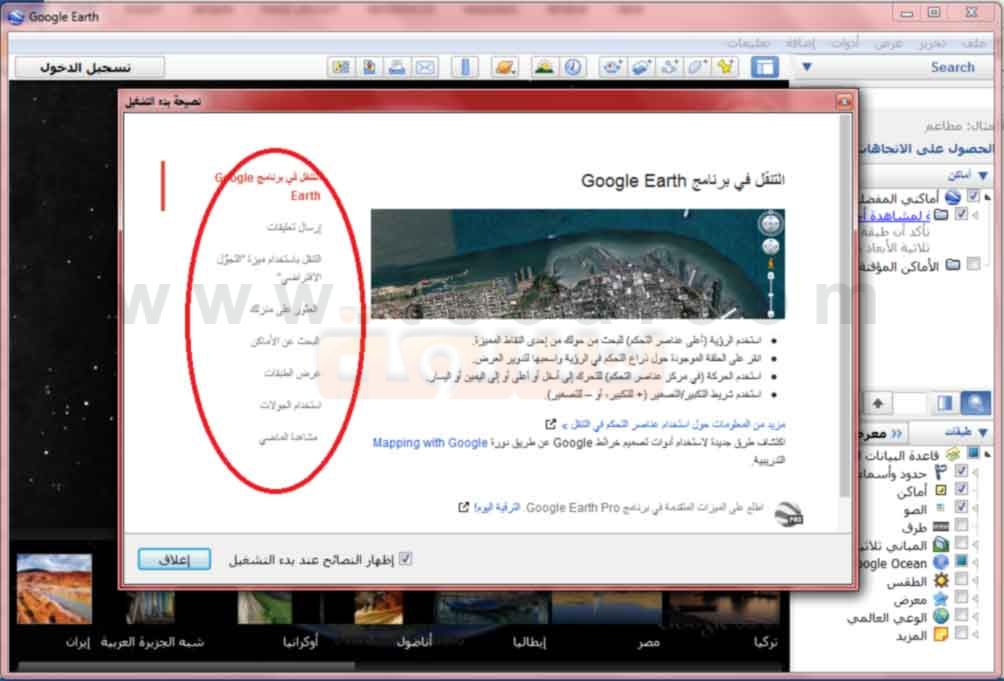Click the Email envelope toolbar icon

pyautogui.click(x=425, y=67)
